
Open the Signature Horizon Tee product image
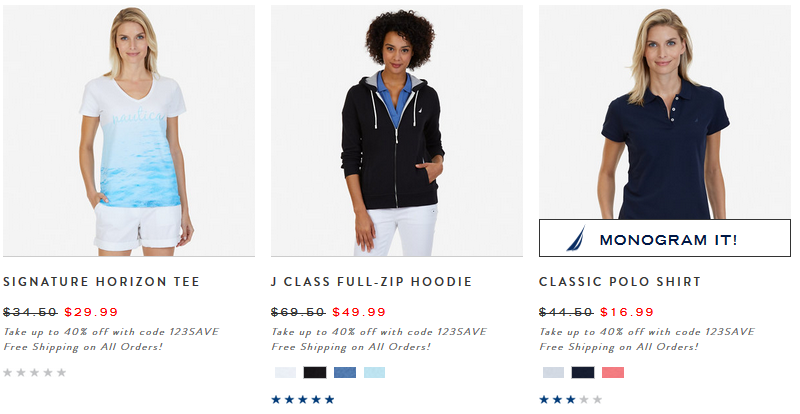[129, 131]
